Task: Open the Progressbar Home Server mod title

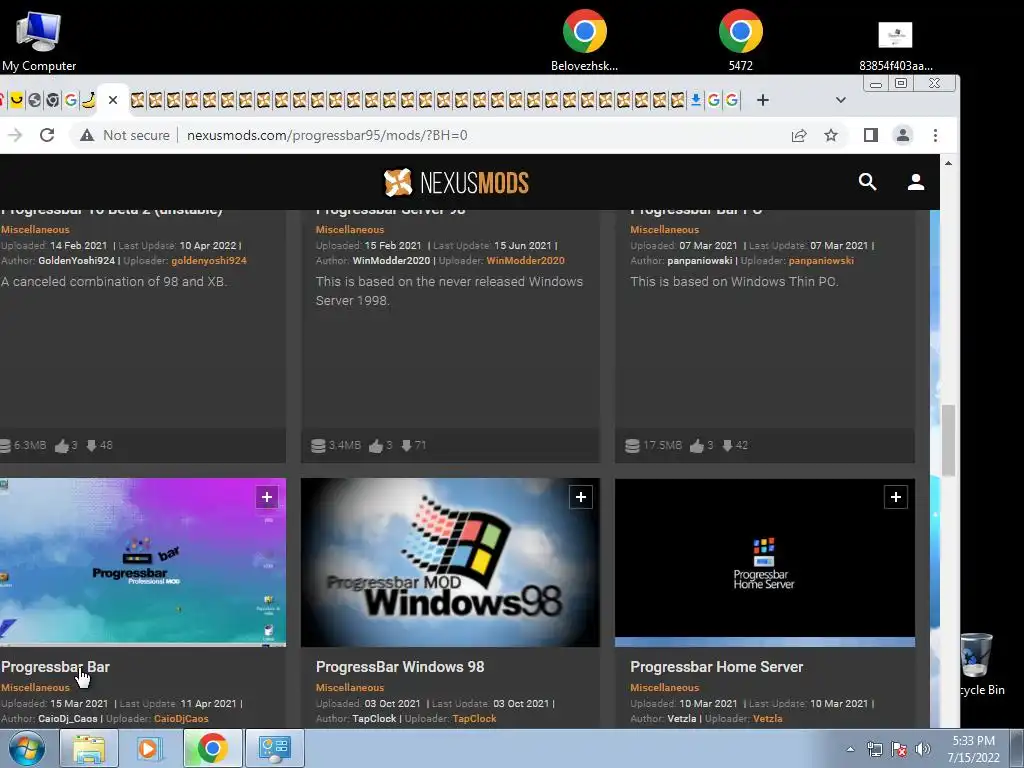Action: point(716,667)
